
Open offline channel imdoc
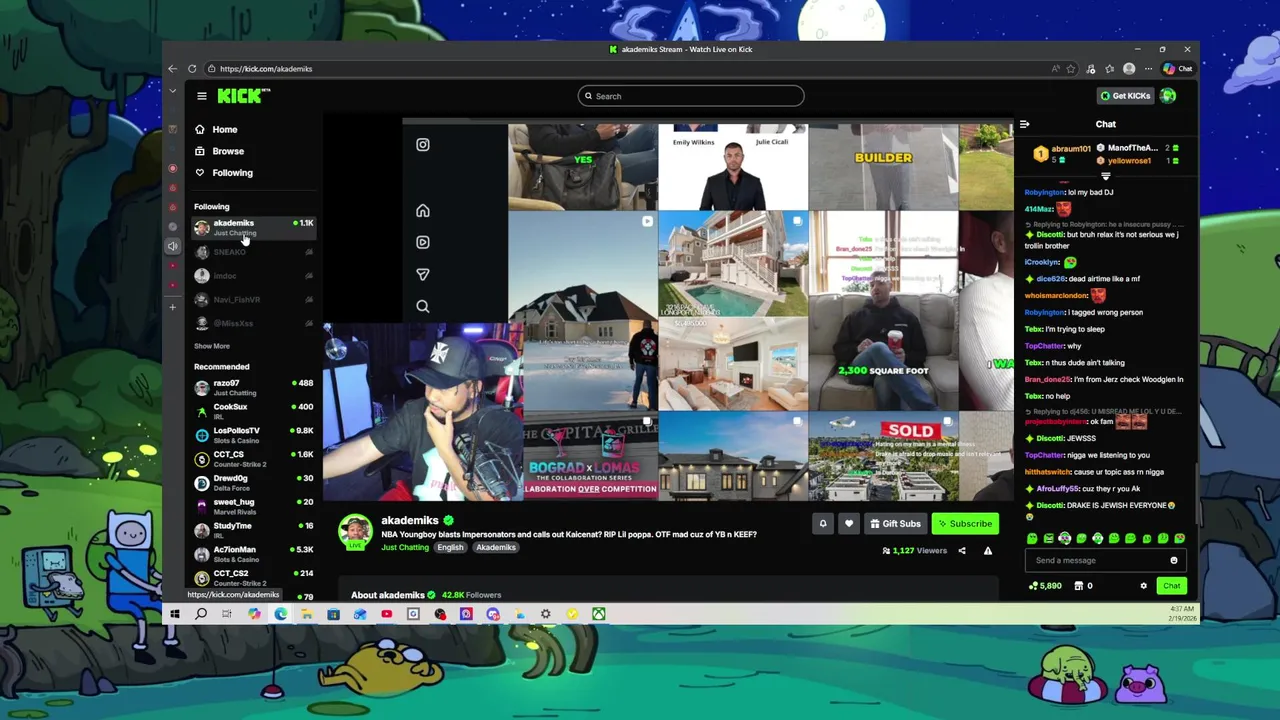point(254,276)
